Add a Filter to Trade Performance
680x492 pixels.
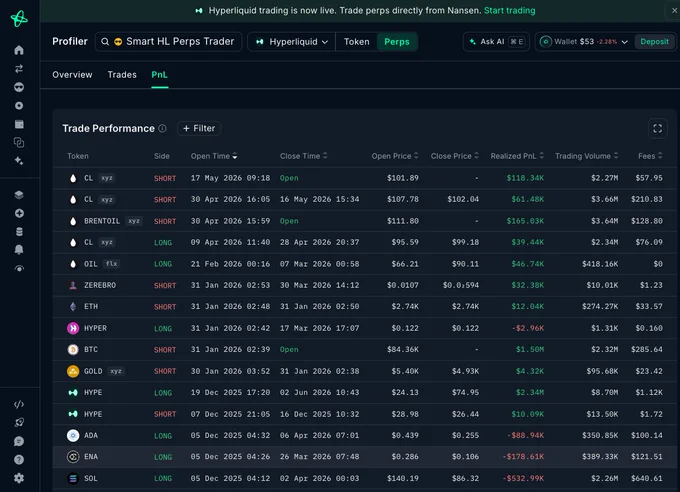point(199,128)
